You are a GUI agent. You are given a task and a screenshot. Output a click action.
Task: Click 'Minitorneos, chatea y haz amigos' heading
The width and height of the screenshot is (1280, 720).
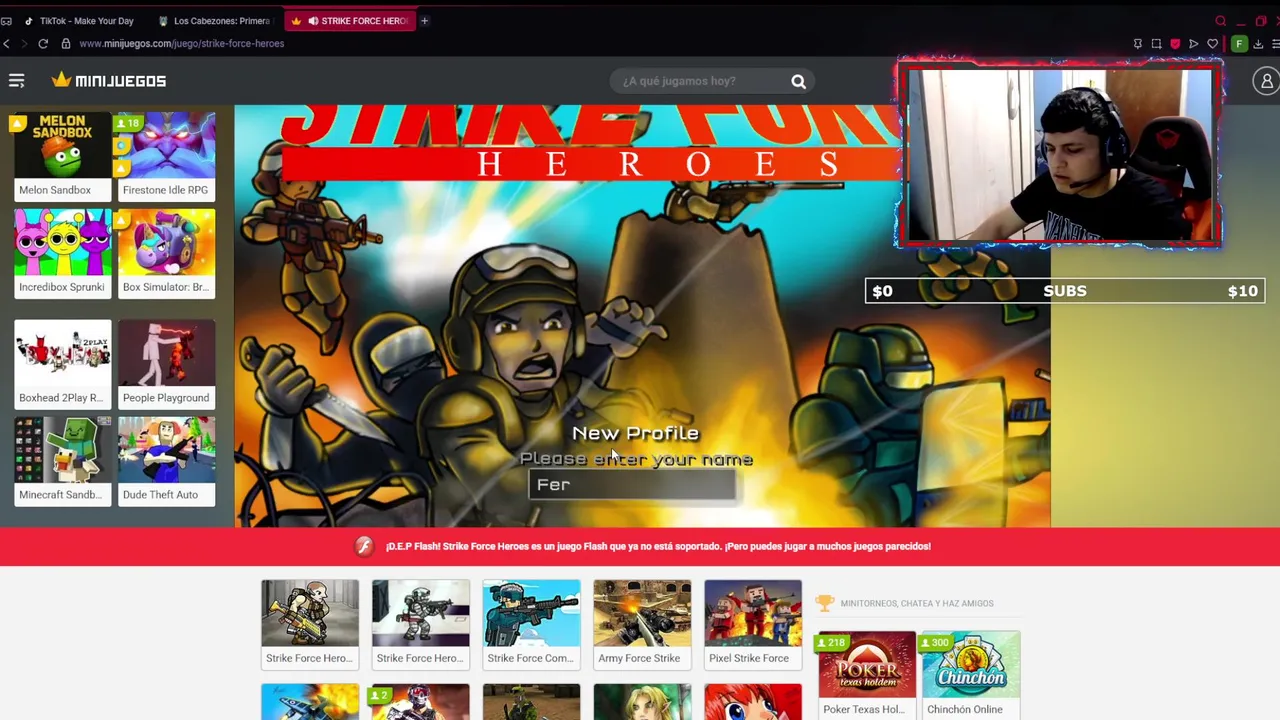coord(917,603)
